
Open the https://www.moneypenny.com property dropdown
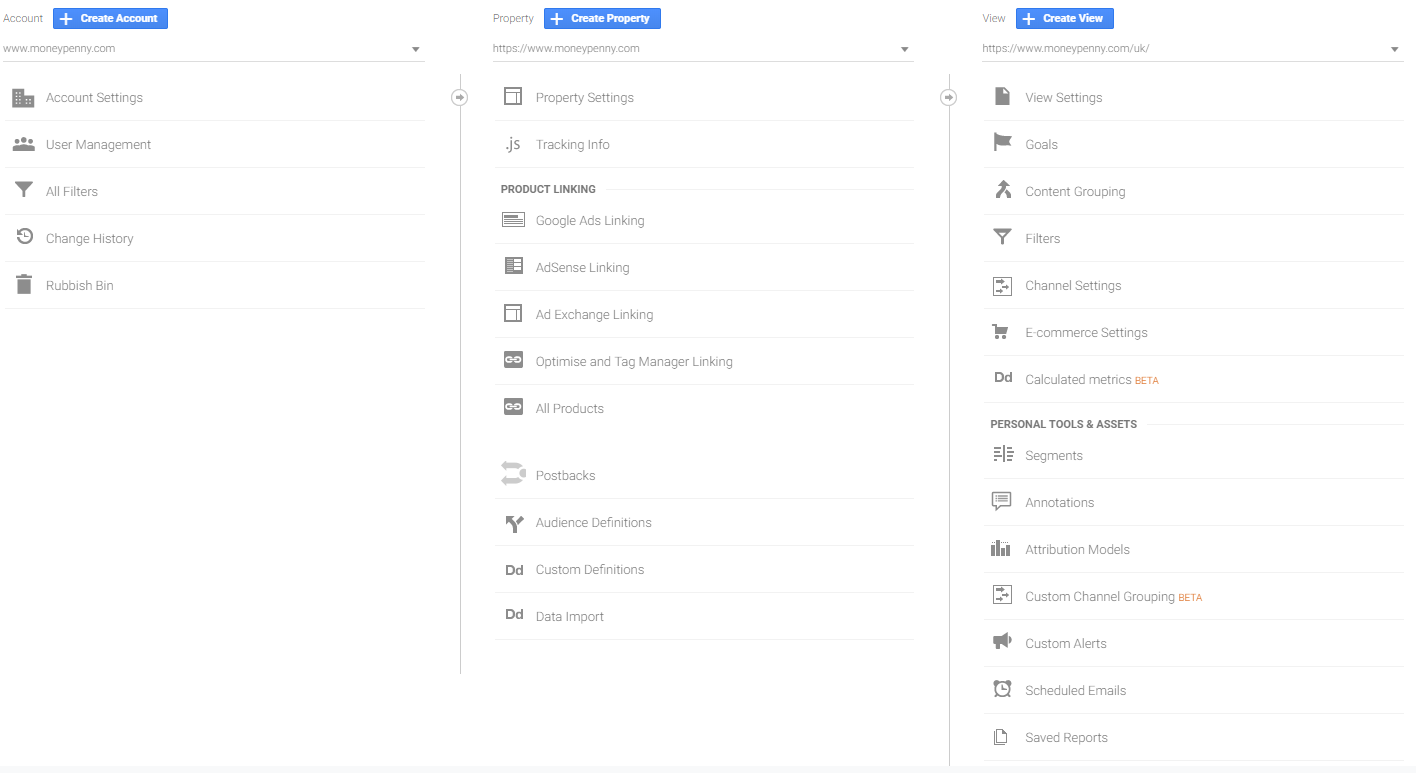[x=703, y=48]
